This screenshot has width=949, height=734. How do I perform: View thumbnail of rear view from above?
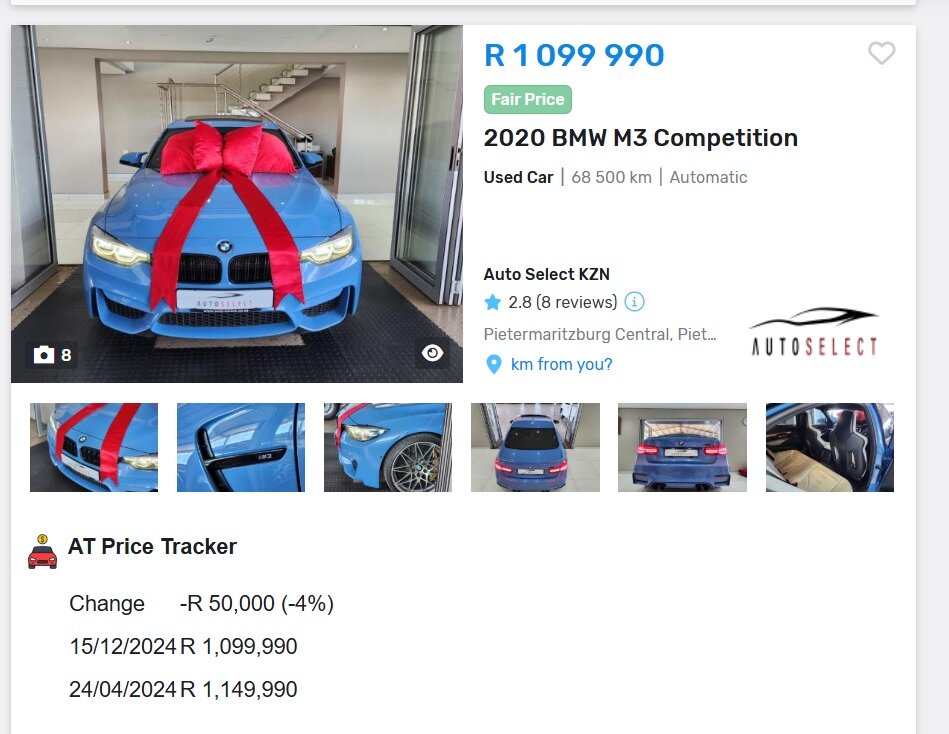[536, 447]
